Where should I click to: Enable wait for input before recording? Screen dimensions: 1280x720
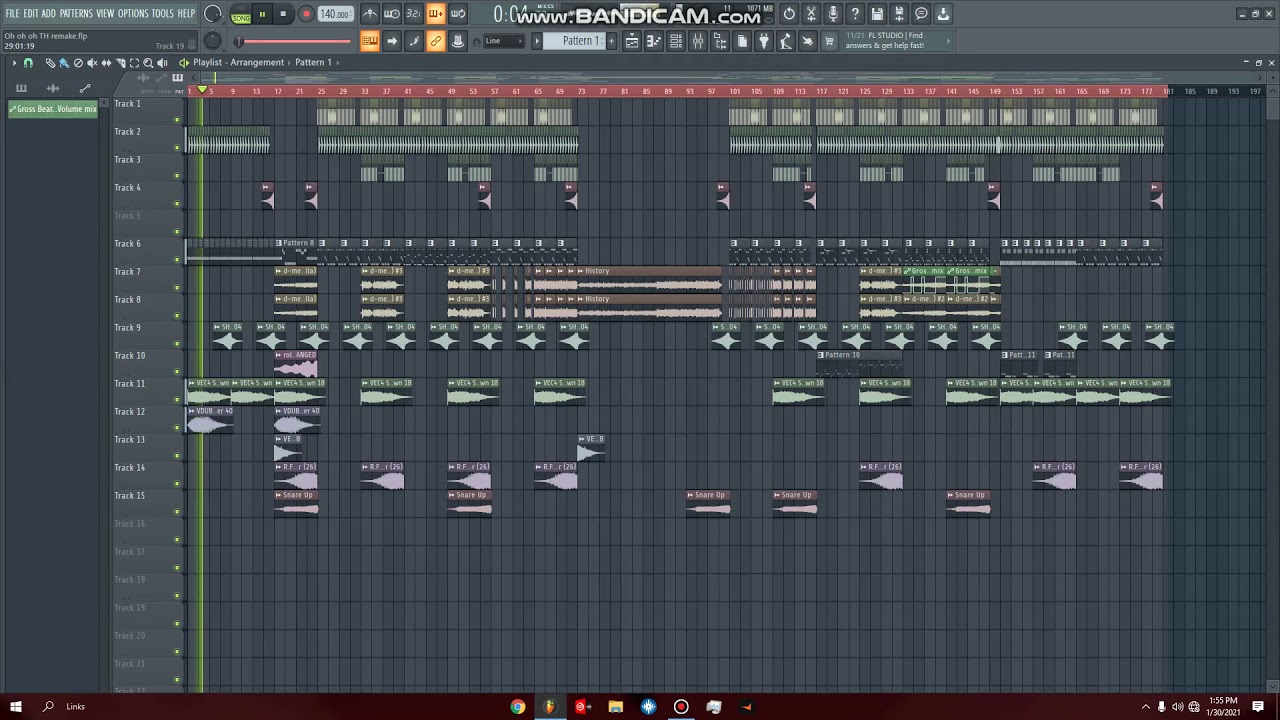[x=392, y=14]
